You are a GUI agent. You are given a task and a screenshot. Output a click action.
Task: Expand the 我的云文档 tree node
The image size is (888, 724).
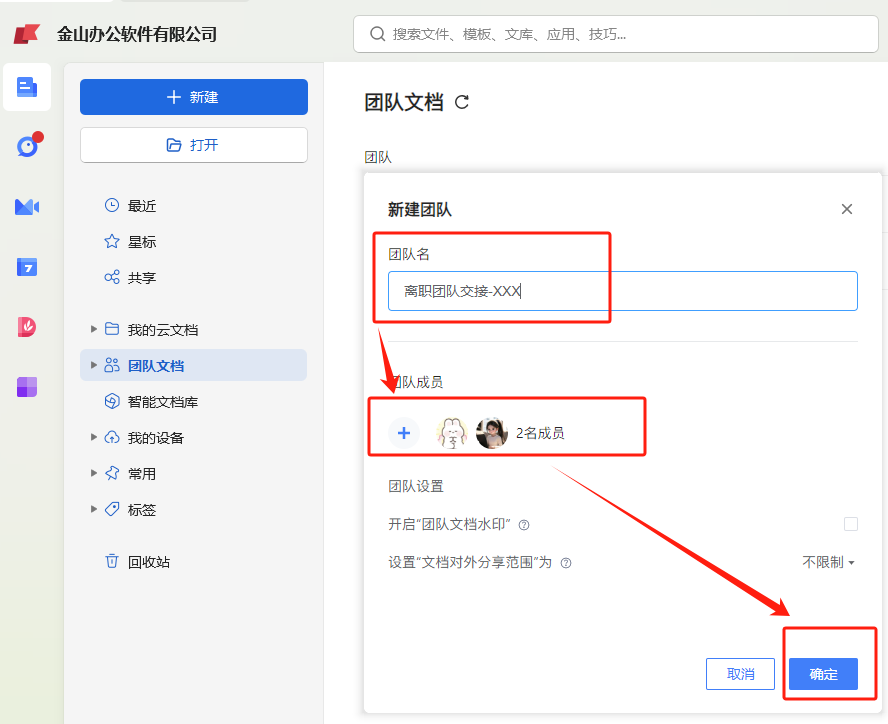(x=94, y=329)
